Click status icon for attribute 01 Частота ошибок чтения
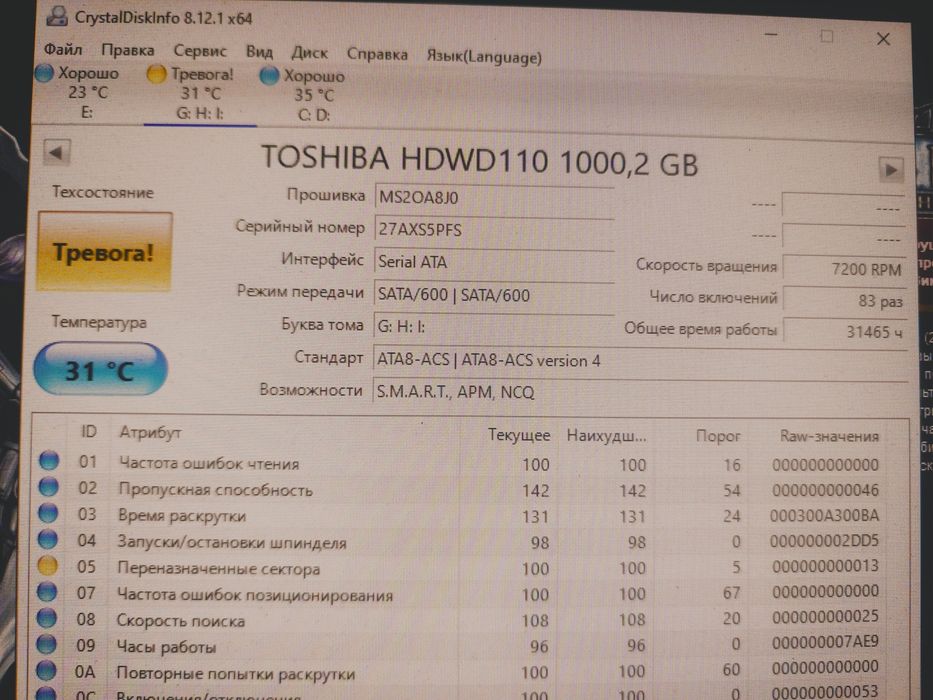The height and width of the screenshot is (700, 933). click(49, 460)
